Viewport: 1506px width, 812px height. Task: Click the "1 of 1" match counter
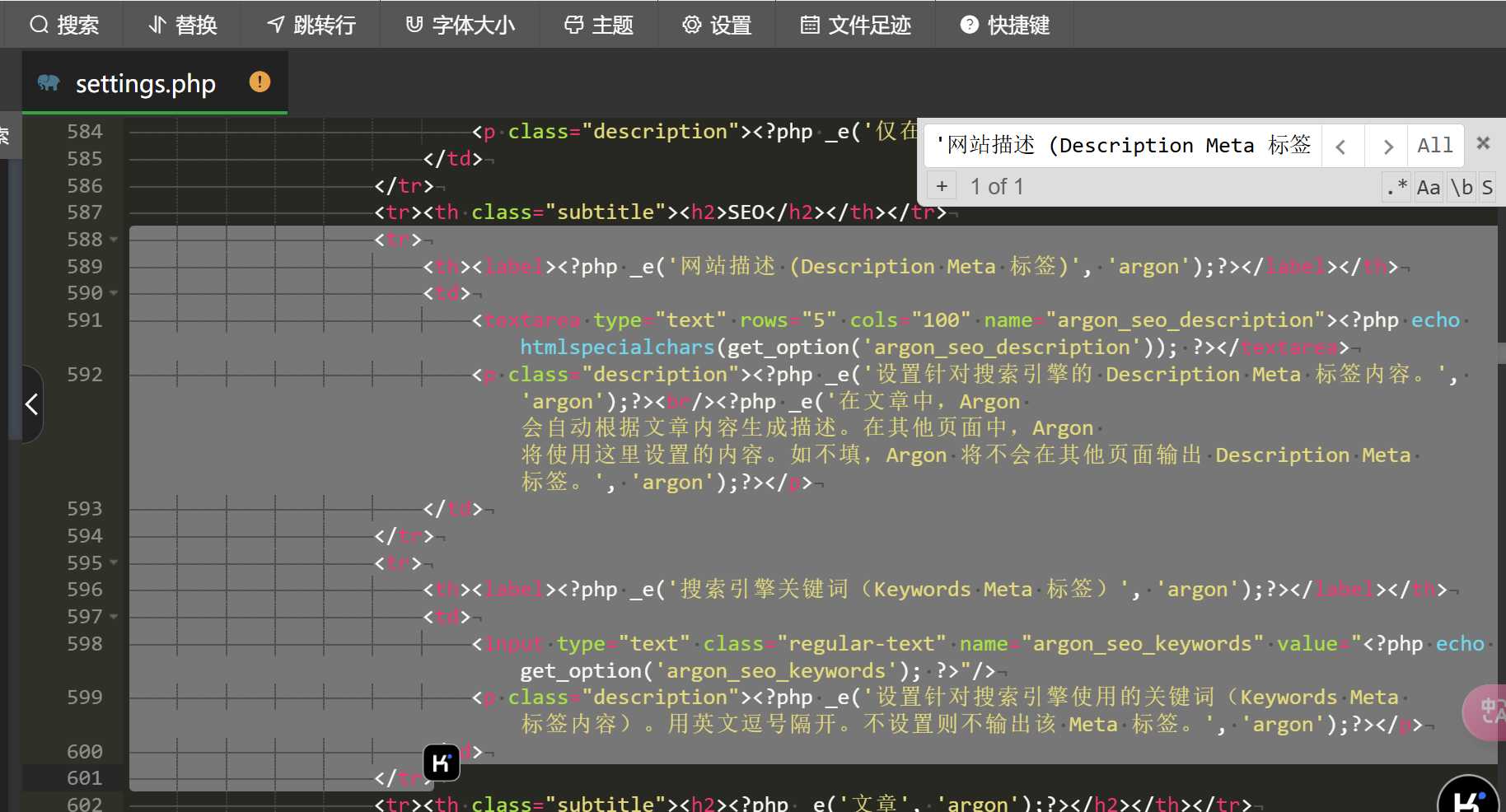[997, 187]
